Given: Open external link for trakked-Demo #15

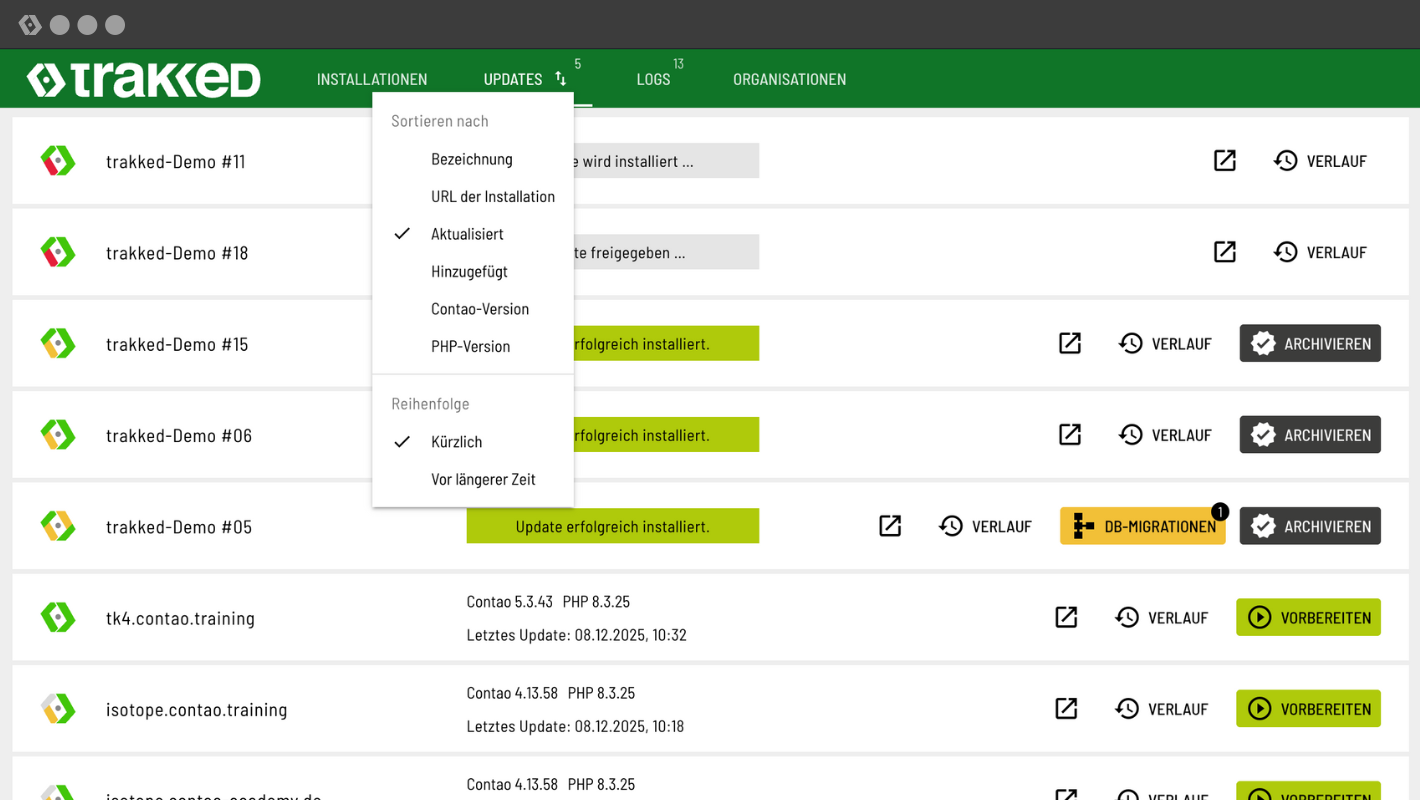Looking at the screenshot, I should pos(1069,344).
